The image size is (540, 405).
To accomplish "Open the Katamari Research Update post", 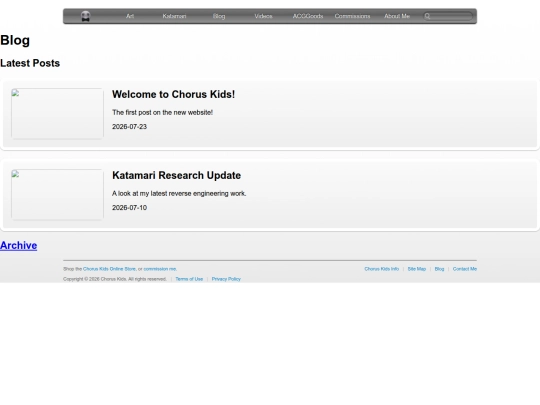I will [176, 175].
